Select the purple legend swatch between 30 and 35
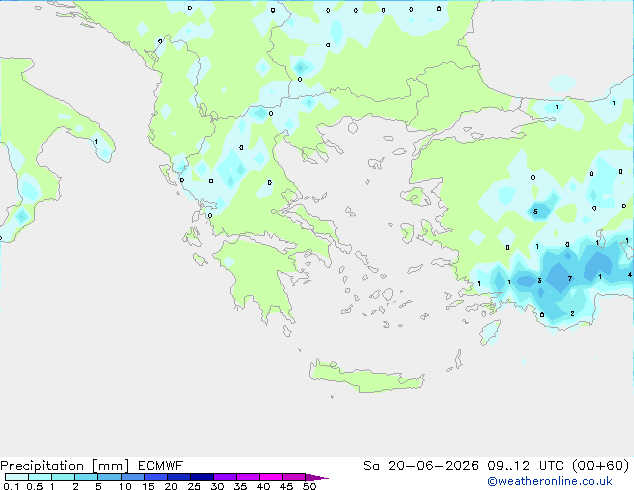The width and height of the screenshot is (634, 490). pyautogui.click(x=224, y=477)
